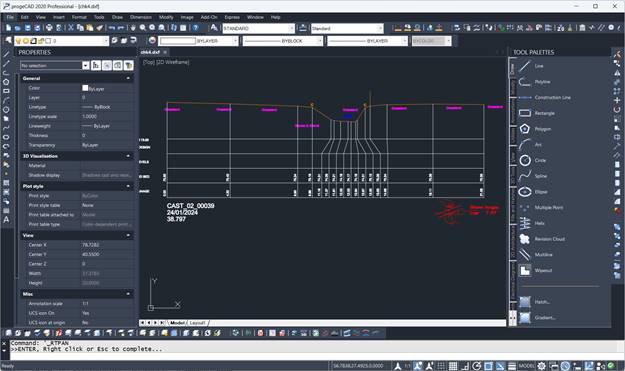
Task: Click the Helix tool icon
Action: pyautogui.click(x=525, y=223)
